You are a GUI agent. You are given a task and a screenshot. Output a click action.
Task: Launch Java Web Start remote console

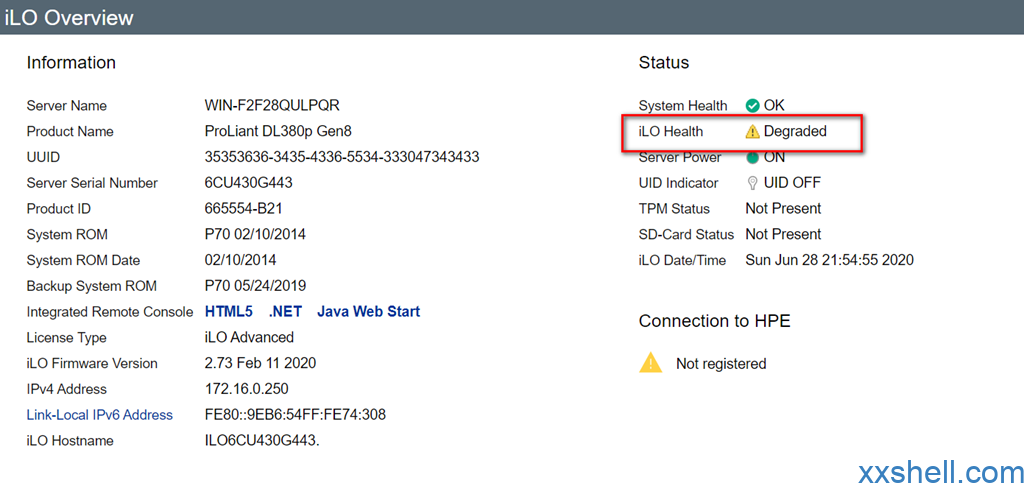coord(368,311)
